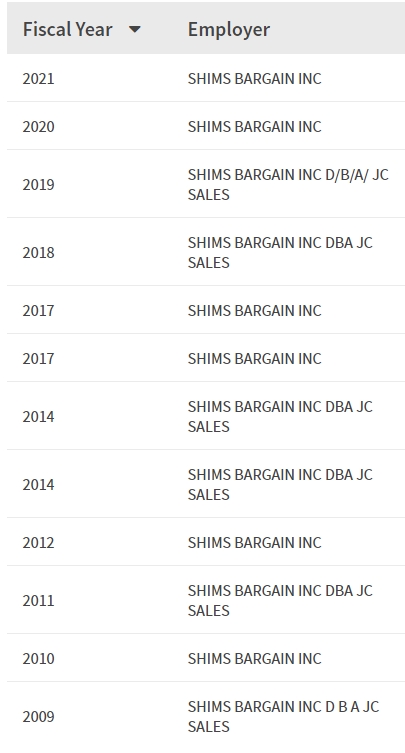The width and height of the screenshot is (405, 753).
Task: Select the 2012 row employer SHIMS BARGAIN INC
Action: 255,542
